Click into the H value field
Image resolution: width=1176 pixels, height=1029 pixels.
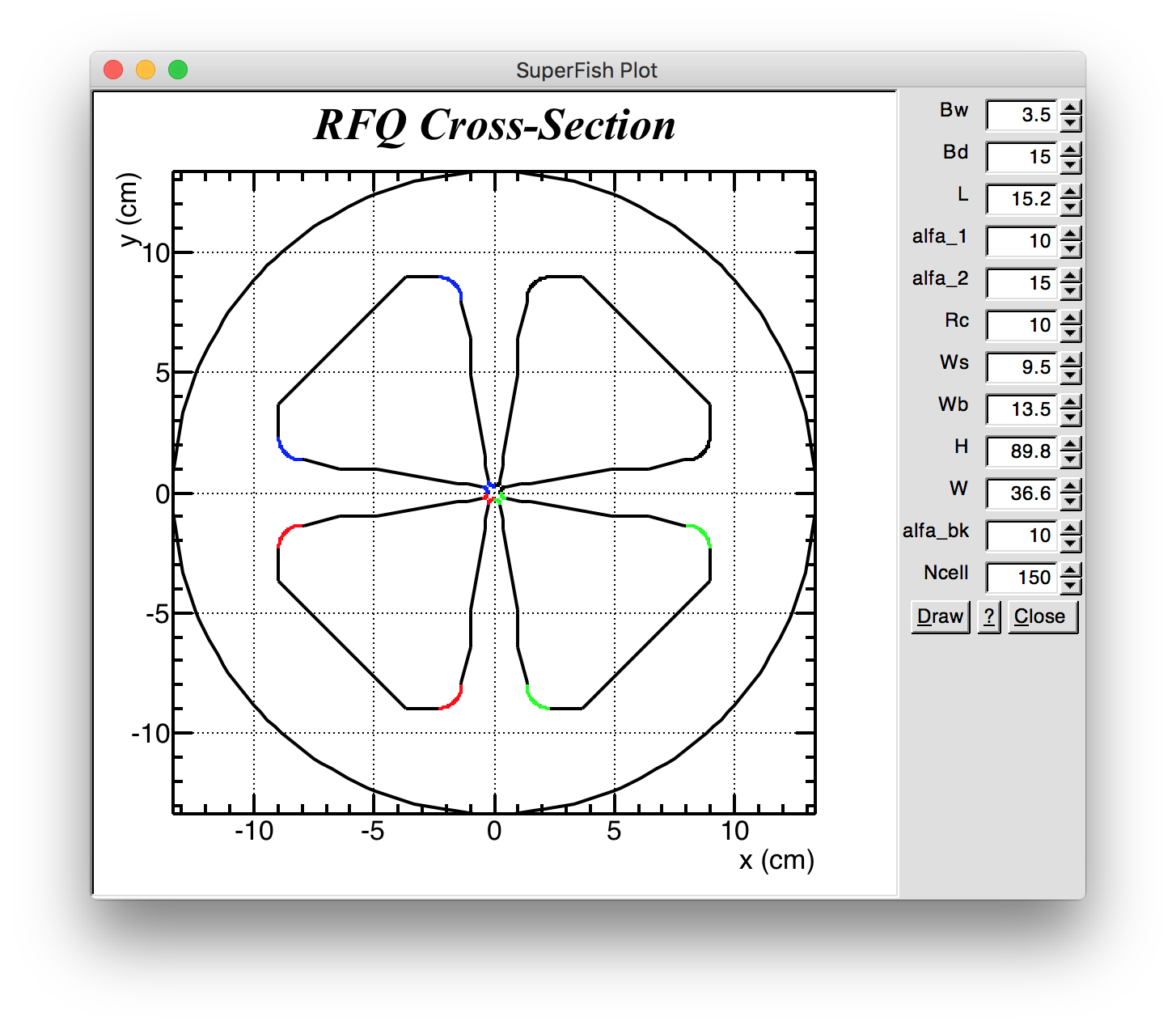(1021, 451)
